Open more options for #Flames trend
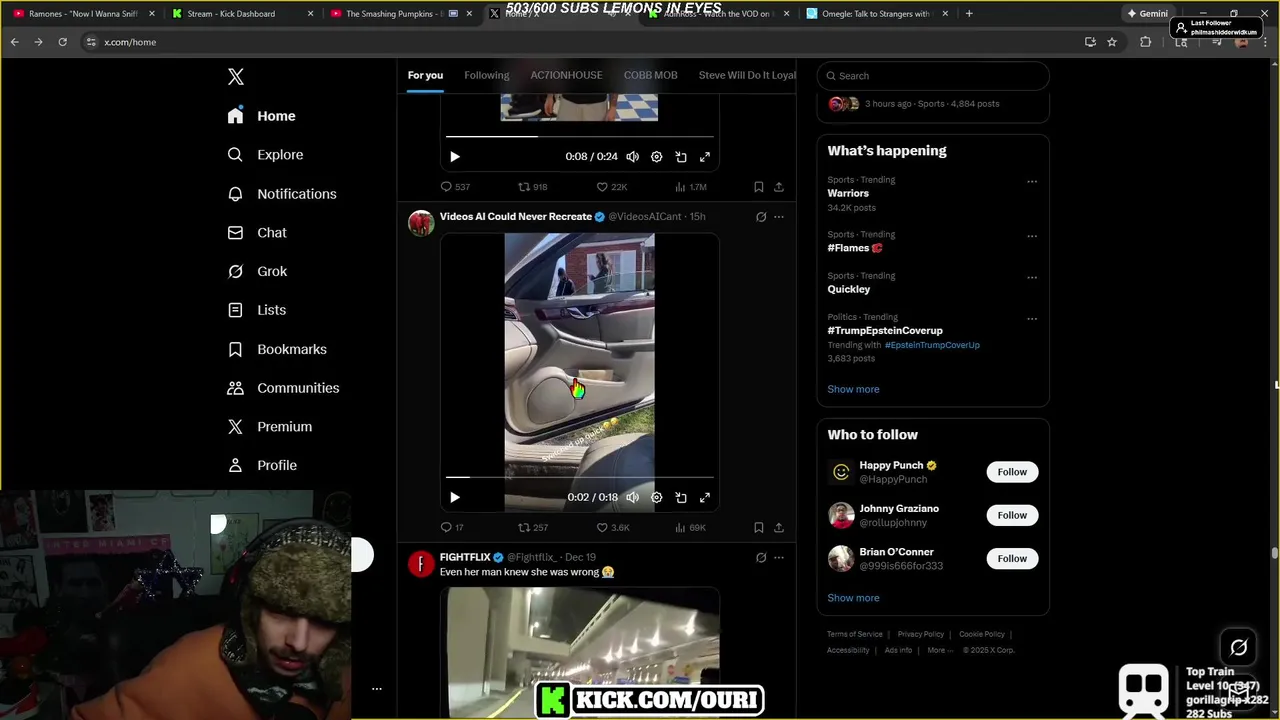1280x720 pixels. coord(1032,237)
